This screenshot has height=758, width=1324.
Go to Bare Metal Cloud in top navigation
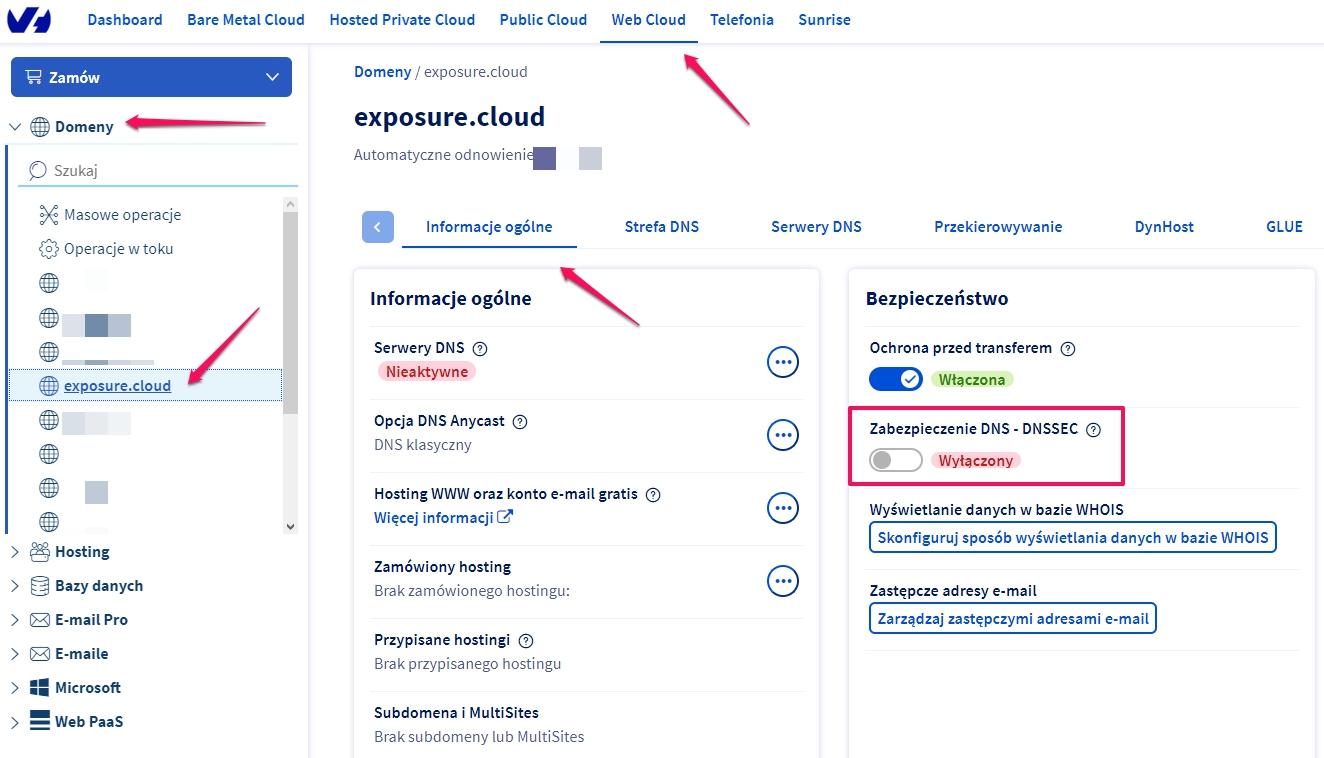246,20
